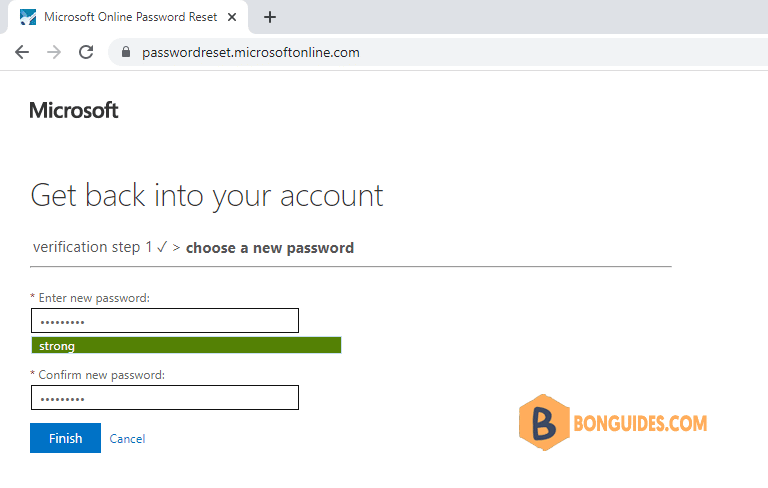Click the Cancel link
This screenshot has height=488, width=768.
pyautogui.click(x=127, y=439)
